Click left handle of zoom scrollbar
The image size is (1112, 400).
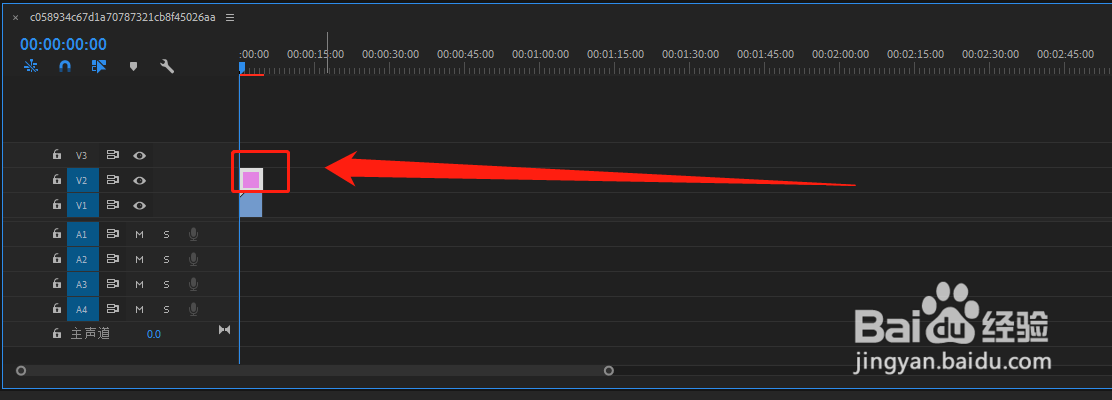pos(21,370)
